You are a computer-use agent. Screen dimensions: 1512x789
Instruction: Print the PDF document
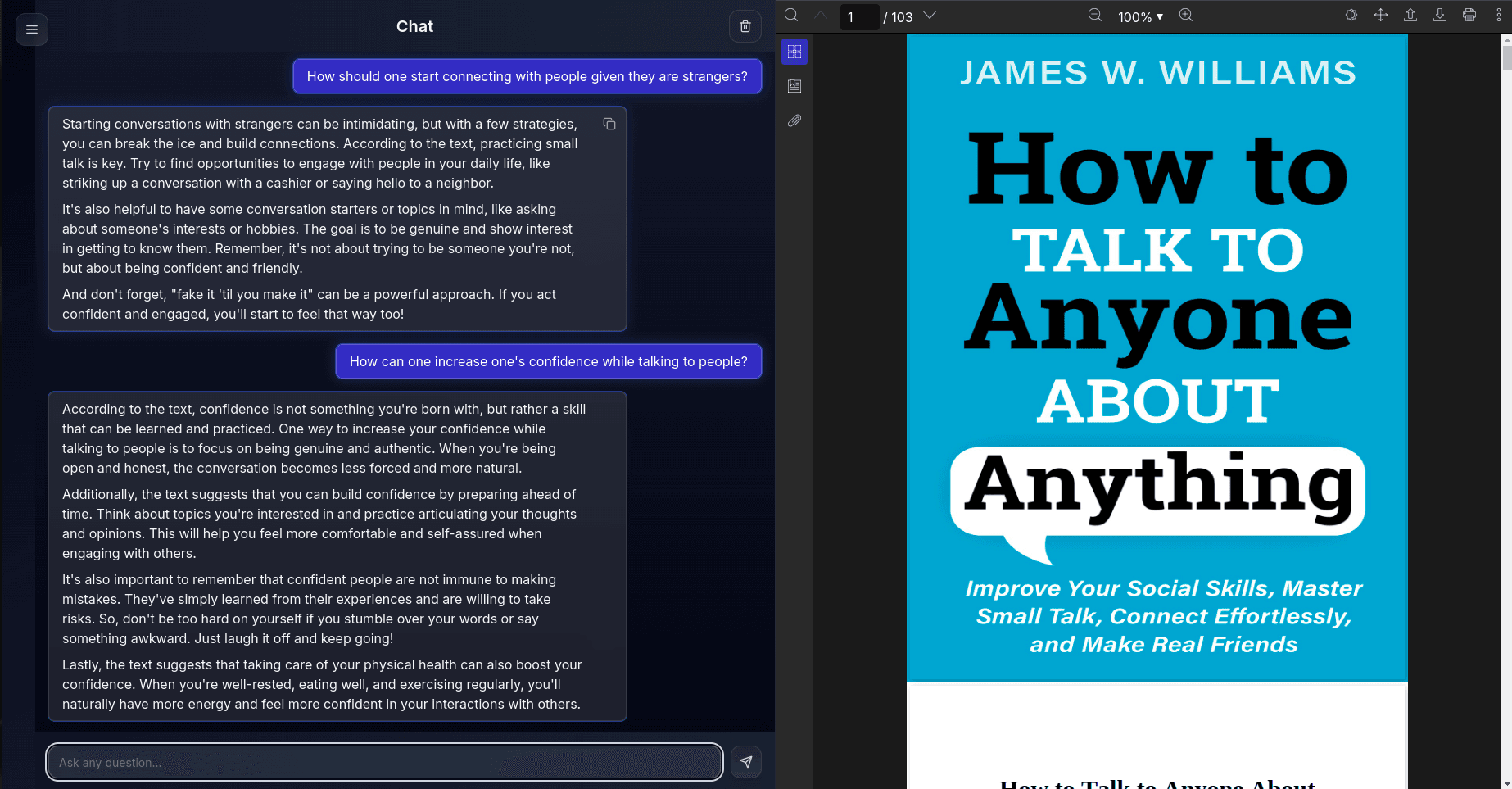pos(1469,16)
